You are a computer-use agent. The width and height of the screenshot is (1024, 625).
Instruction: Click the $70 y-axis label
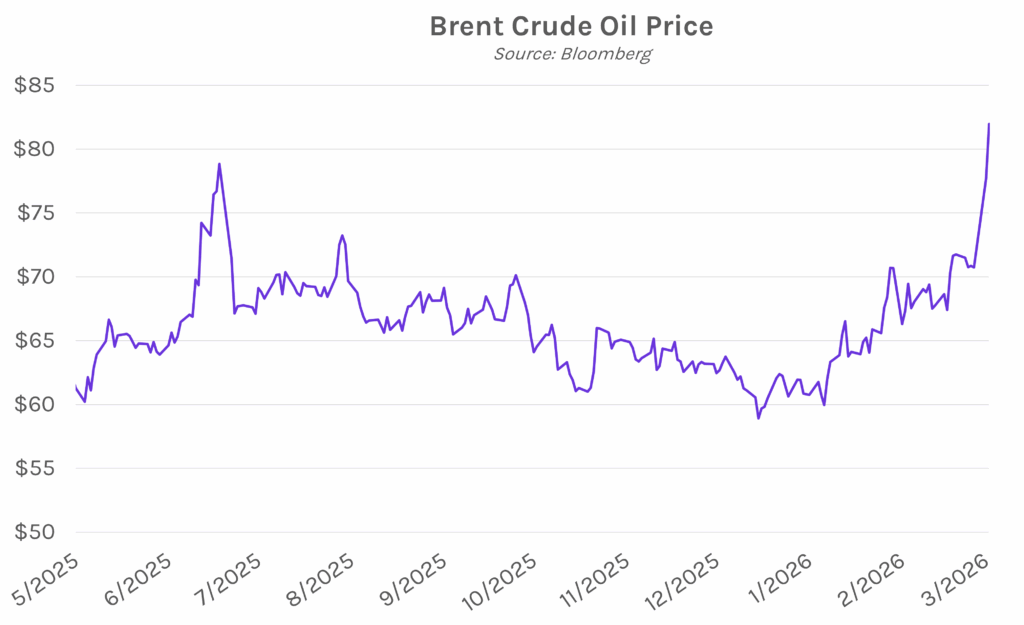[34, 277]
